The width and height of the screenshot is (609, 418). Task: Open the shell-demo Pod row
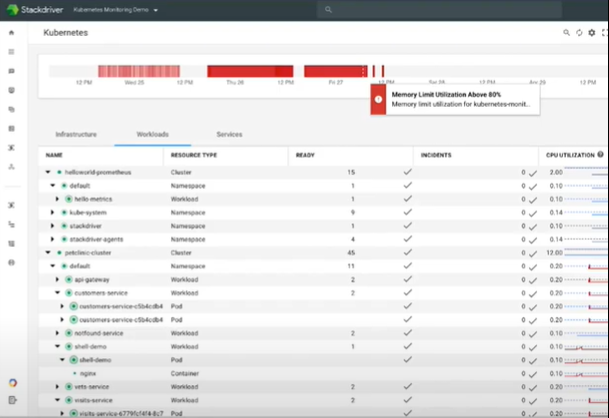(322, 360)
